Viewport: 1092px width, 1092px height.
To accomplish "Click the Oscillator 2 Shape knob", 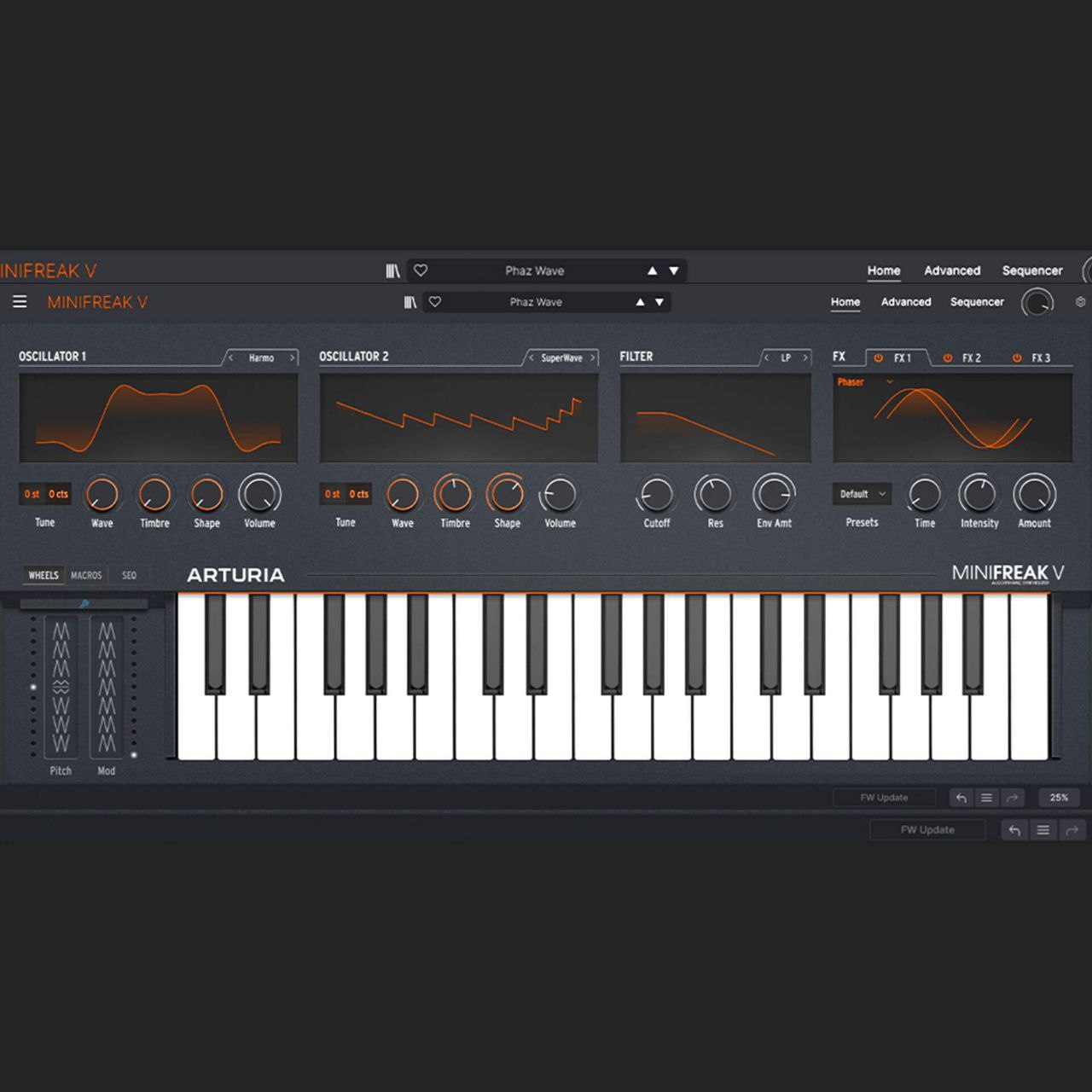I will click(x=507, y=494).
